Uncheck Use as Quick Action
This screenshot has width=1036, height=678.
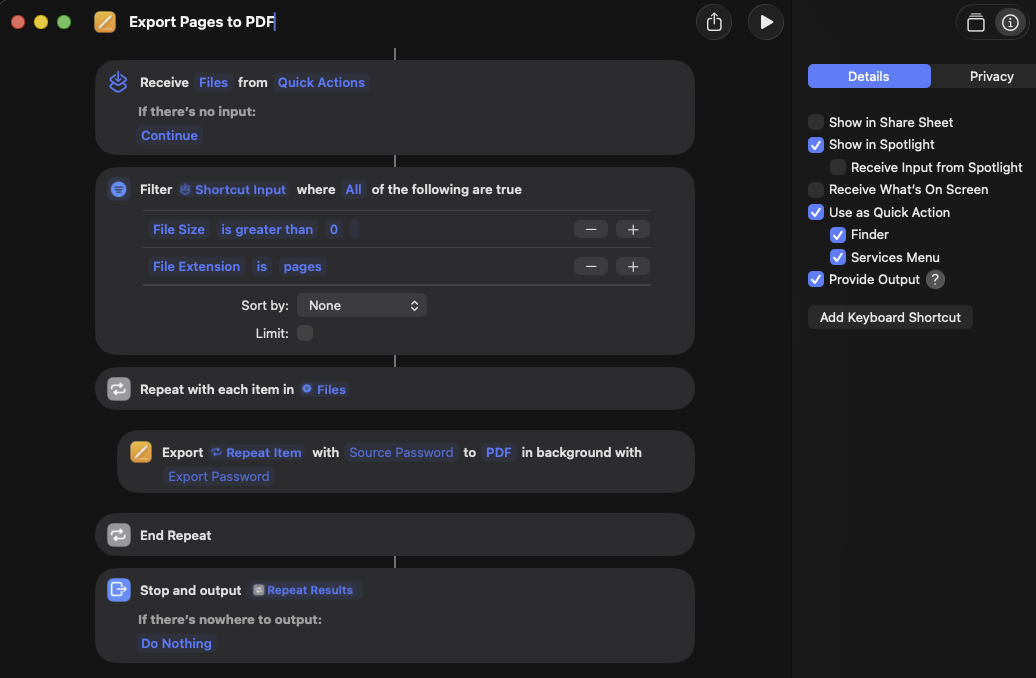pos(816,212)
